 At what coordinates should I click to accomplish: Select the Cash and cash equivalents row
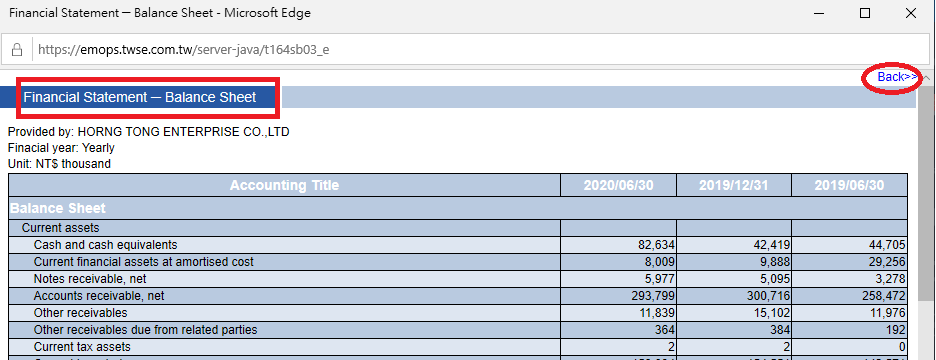tap(458, 245)
